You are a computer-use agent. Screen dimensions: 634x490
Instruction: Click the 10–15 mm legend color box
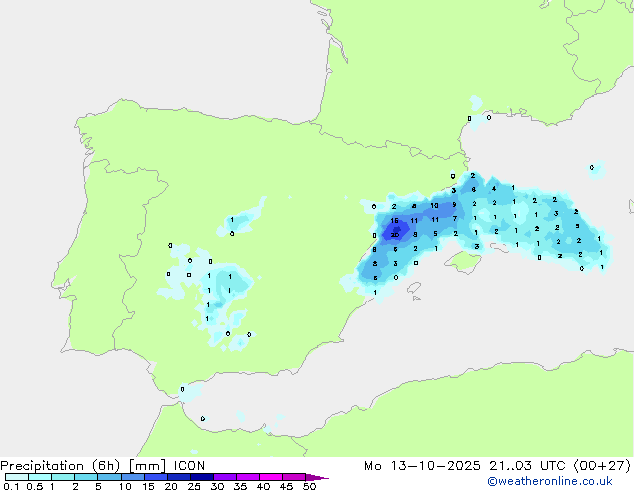pyautogui.click(x=132, y=477)
